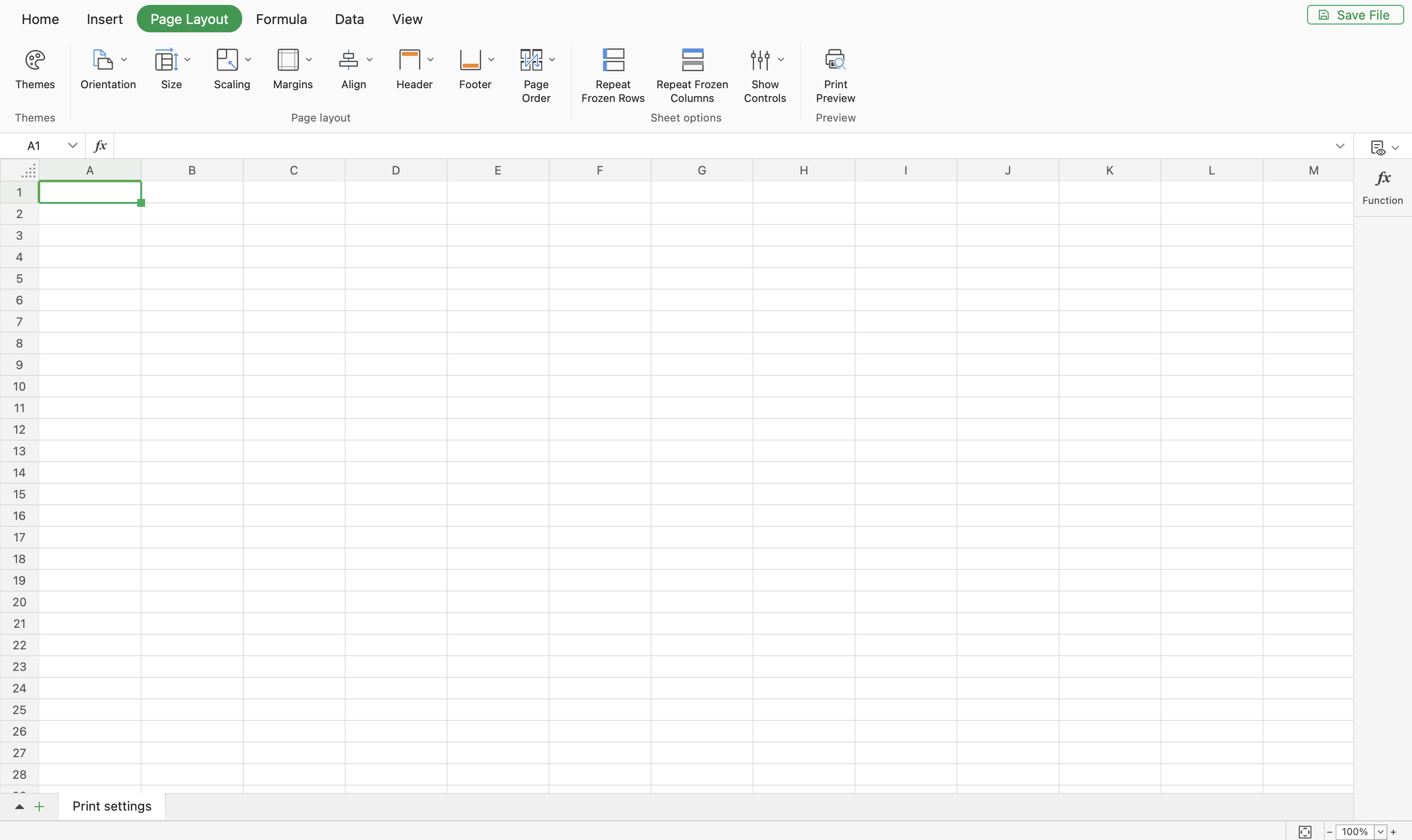Image resolution: width=1412 pixels, height=840 pixels.
Task: Open the Themes palette icon
Action: [x=34, y=60]
